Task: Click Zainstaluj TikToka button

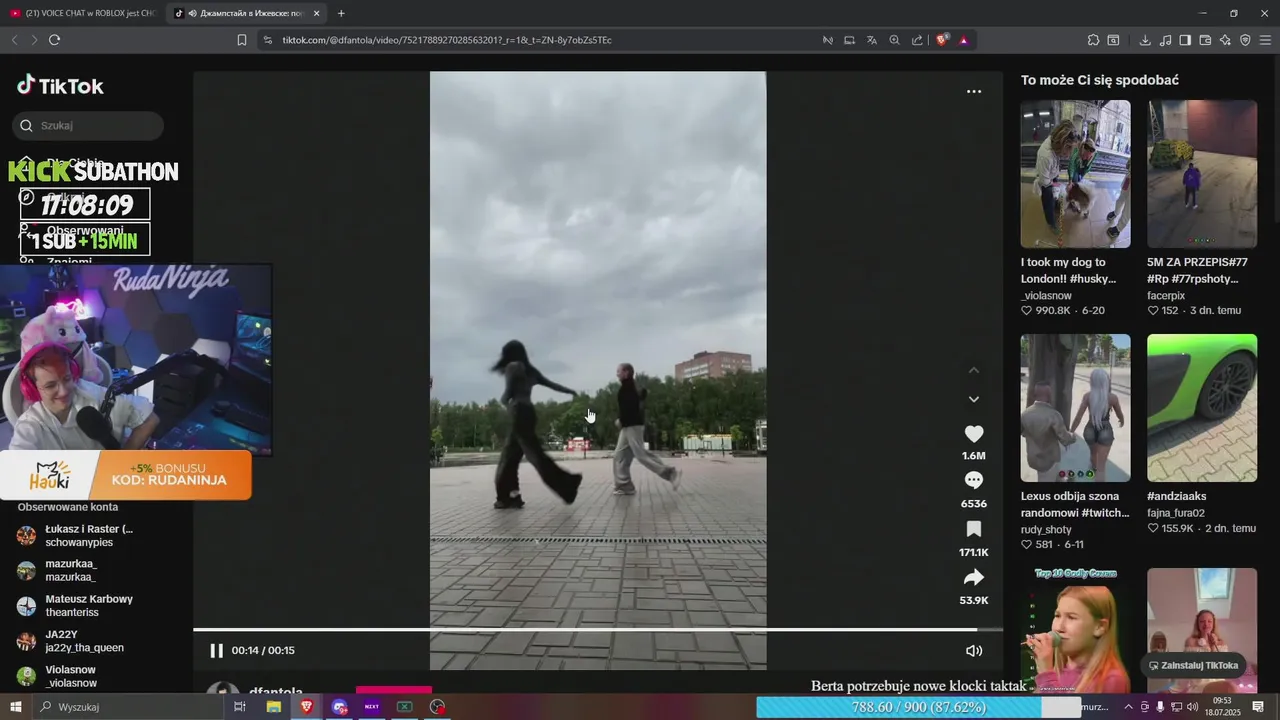Action: [x=1193, y=665]
